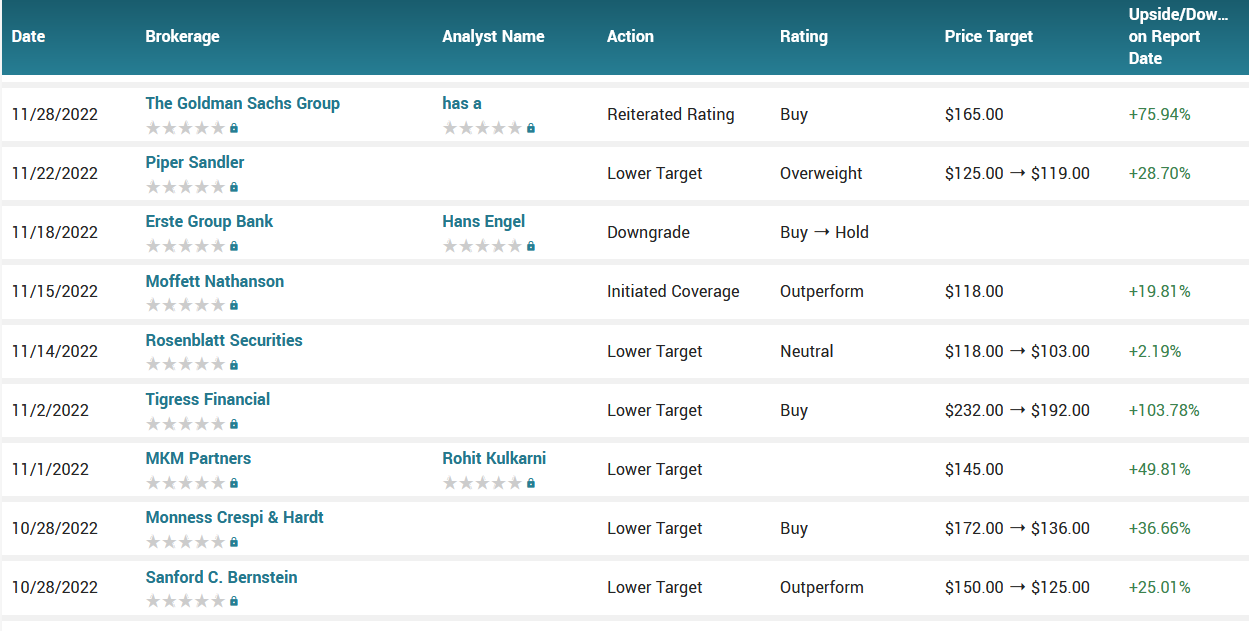This screenshot has width=1249, height=631.
Task: Sort by Price Target column header
Action: click(x=988, y=36)
